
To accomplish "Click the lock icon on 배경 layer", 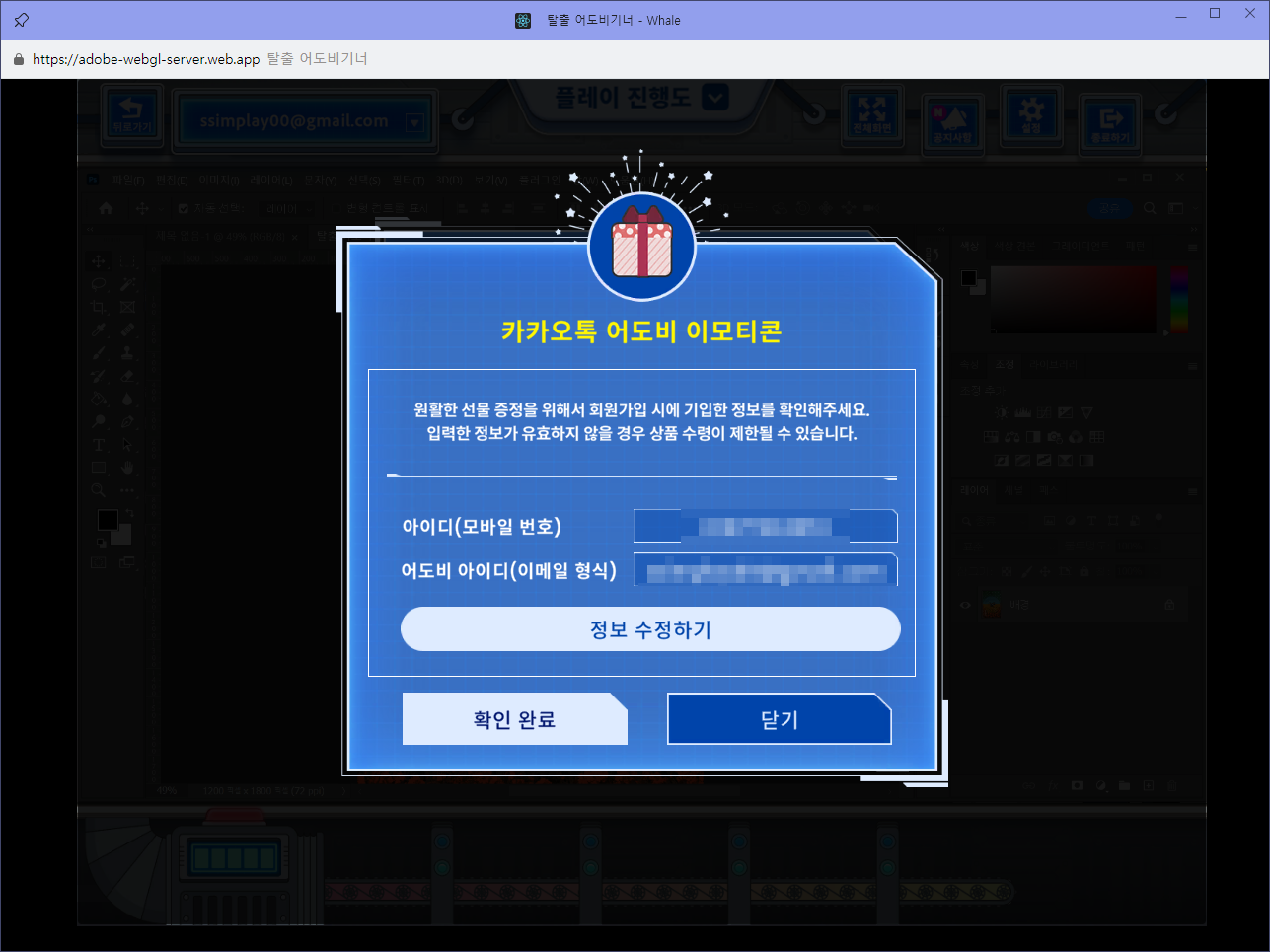I will (1169, 604).
